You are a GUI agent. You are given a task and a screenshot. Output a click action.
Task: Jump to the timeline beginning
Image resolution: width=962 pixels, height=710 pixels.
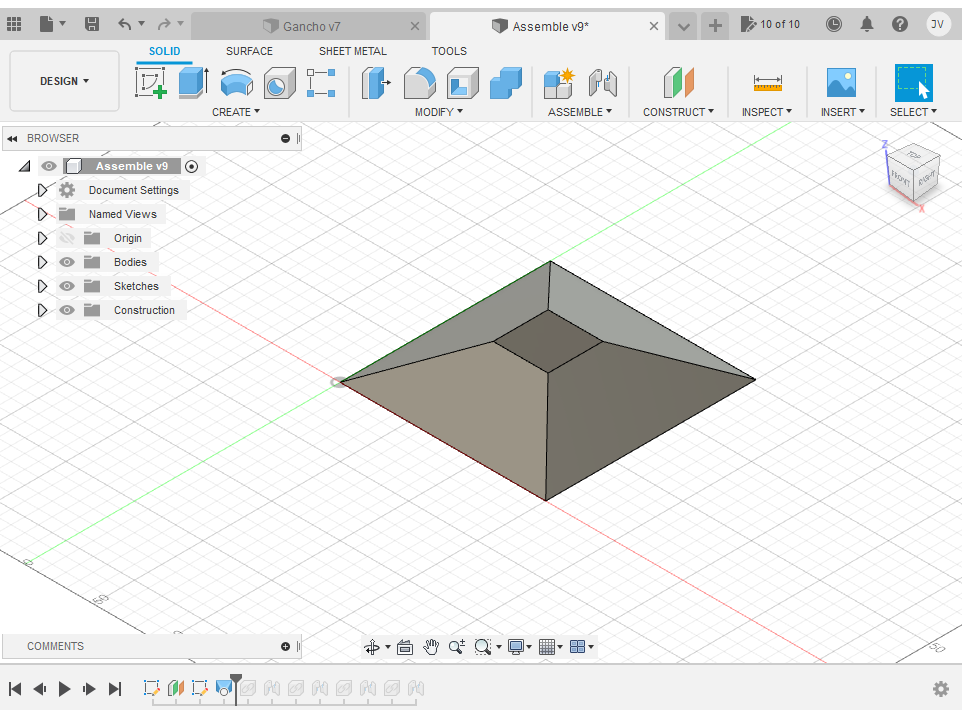(x=15, y=689)
